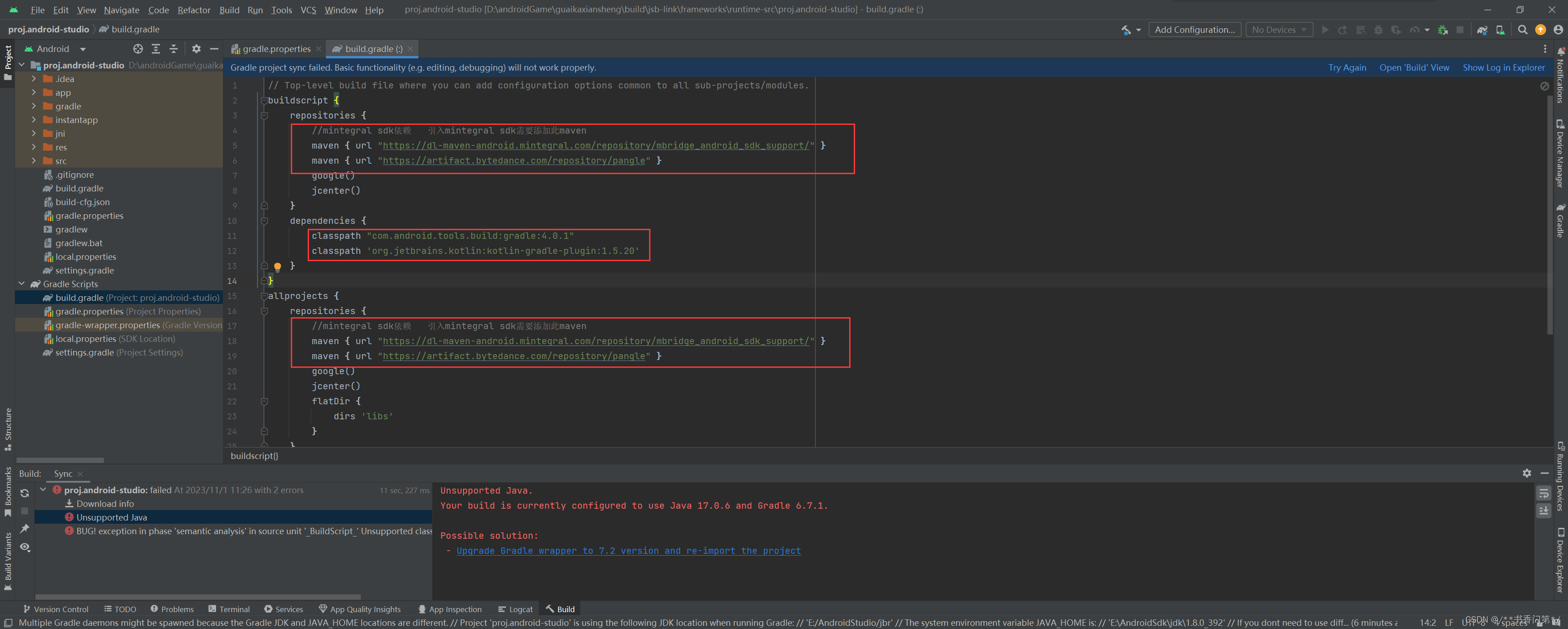Click the Build panel horizontal scrollbar

click(198, 597)
